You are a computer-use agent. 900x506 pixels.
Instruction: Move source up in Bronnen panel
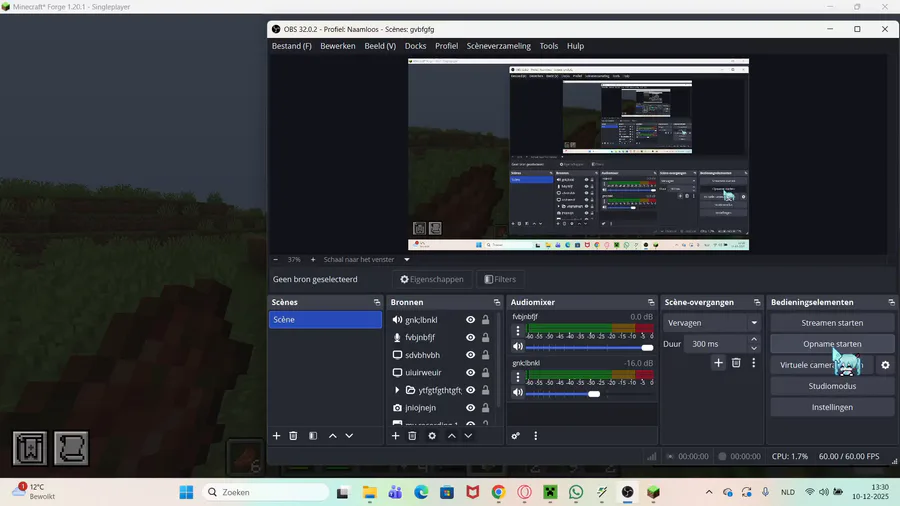[452, 436]
